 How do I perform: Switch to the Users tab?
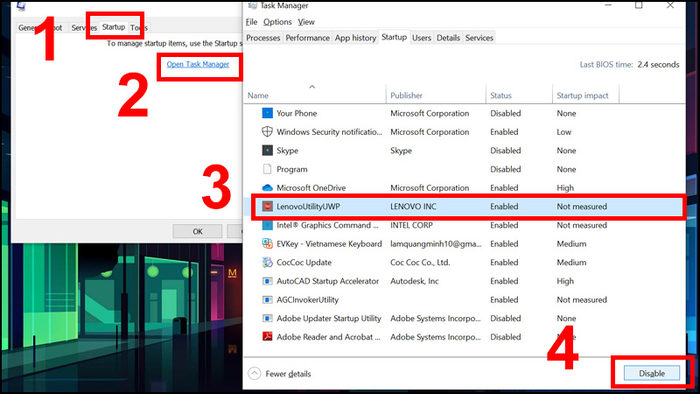pos(421,38)
